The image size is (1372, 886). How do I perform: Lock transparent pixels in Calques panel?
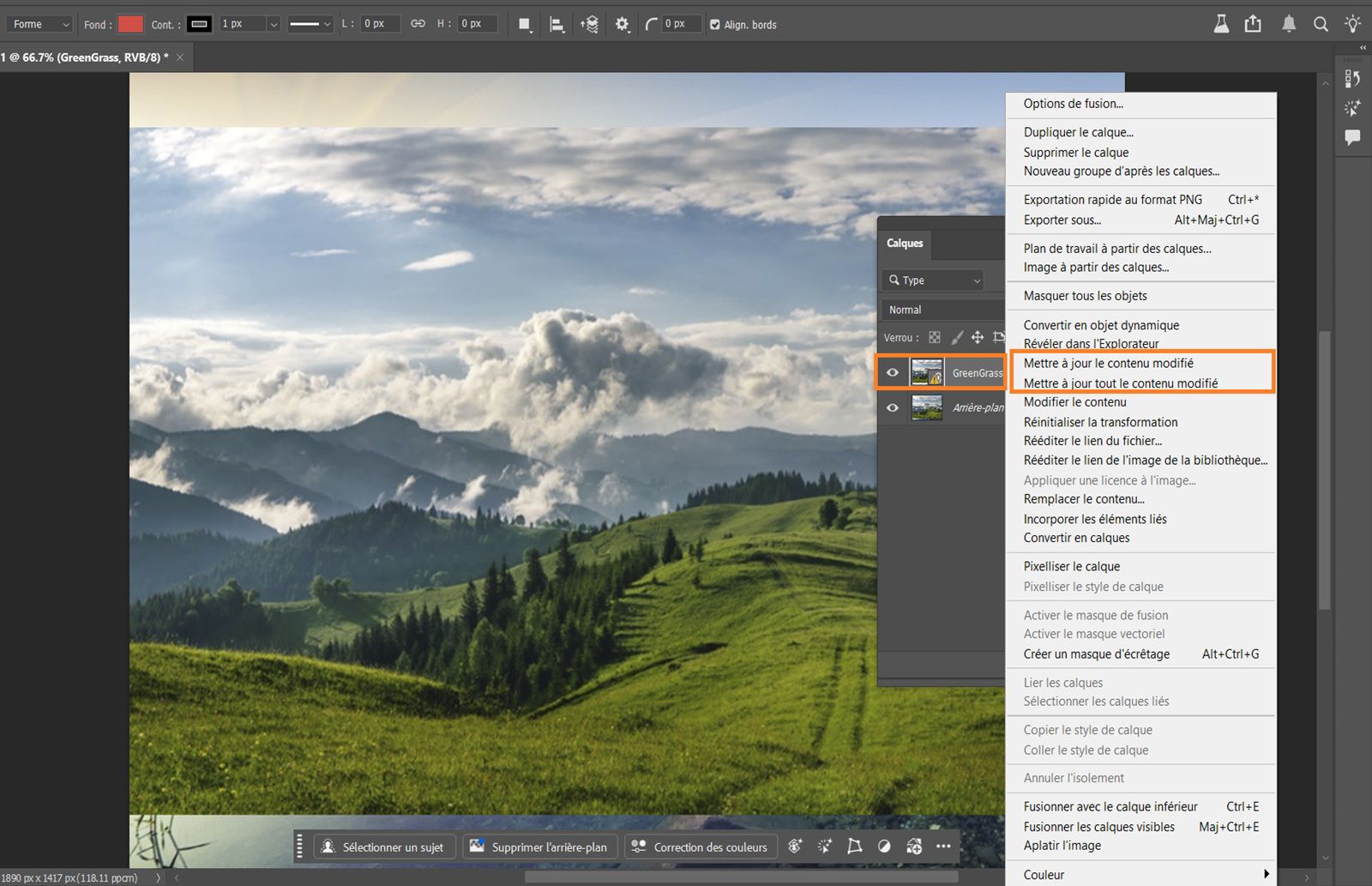(x=935, y=338)
